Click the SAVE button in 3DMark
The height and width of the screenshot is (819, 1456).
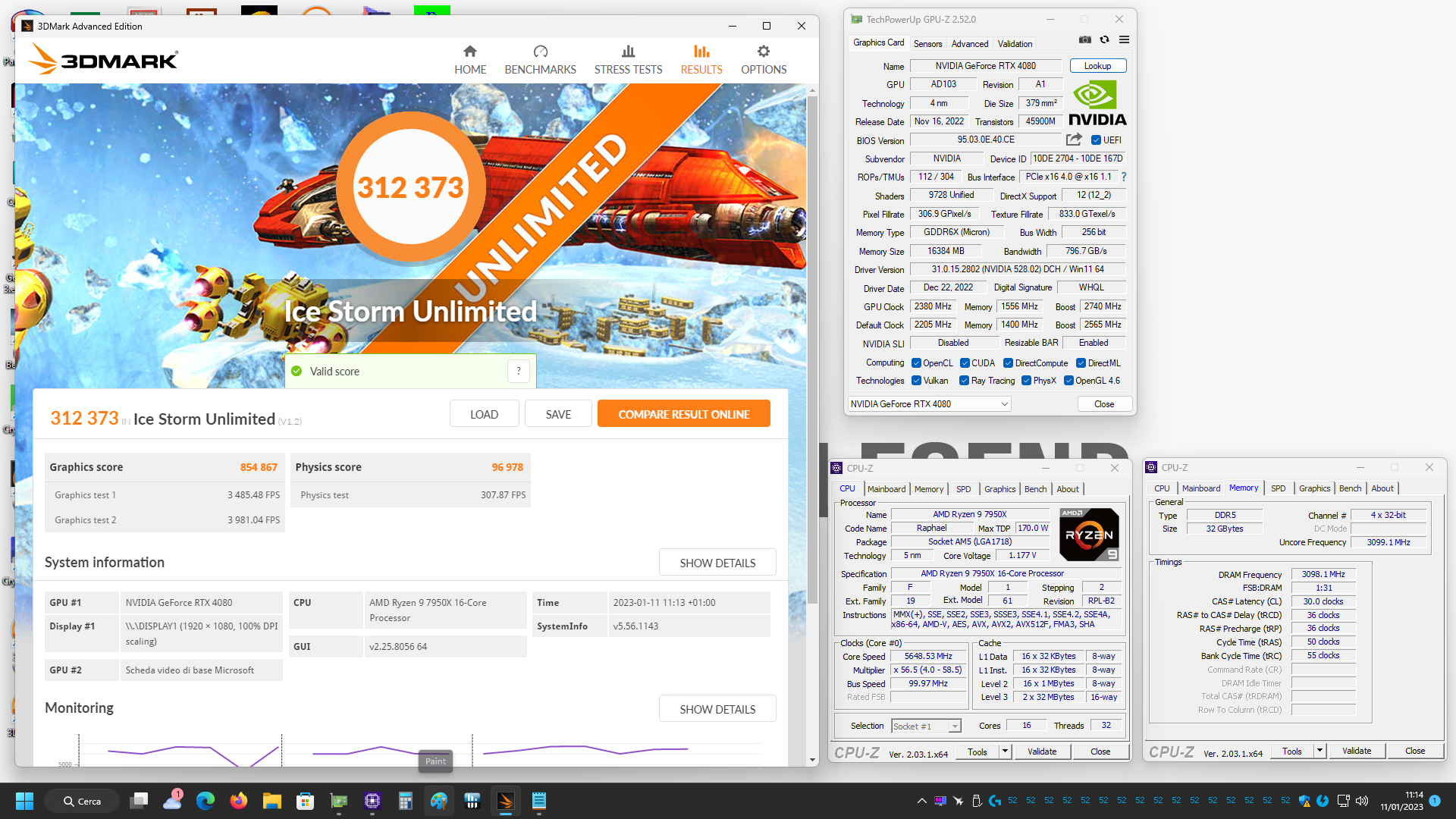pyautogui.click(x=558, y=414)
